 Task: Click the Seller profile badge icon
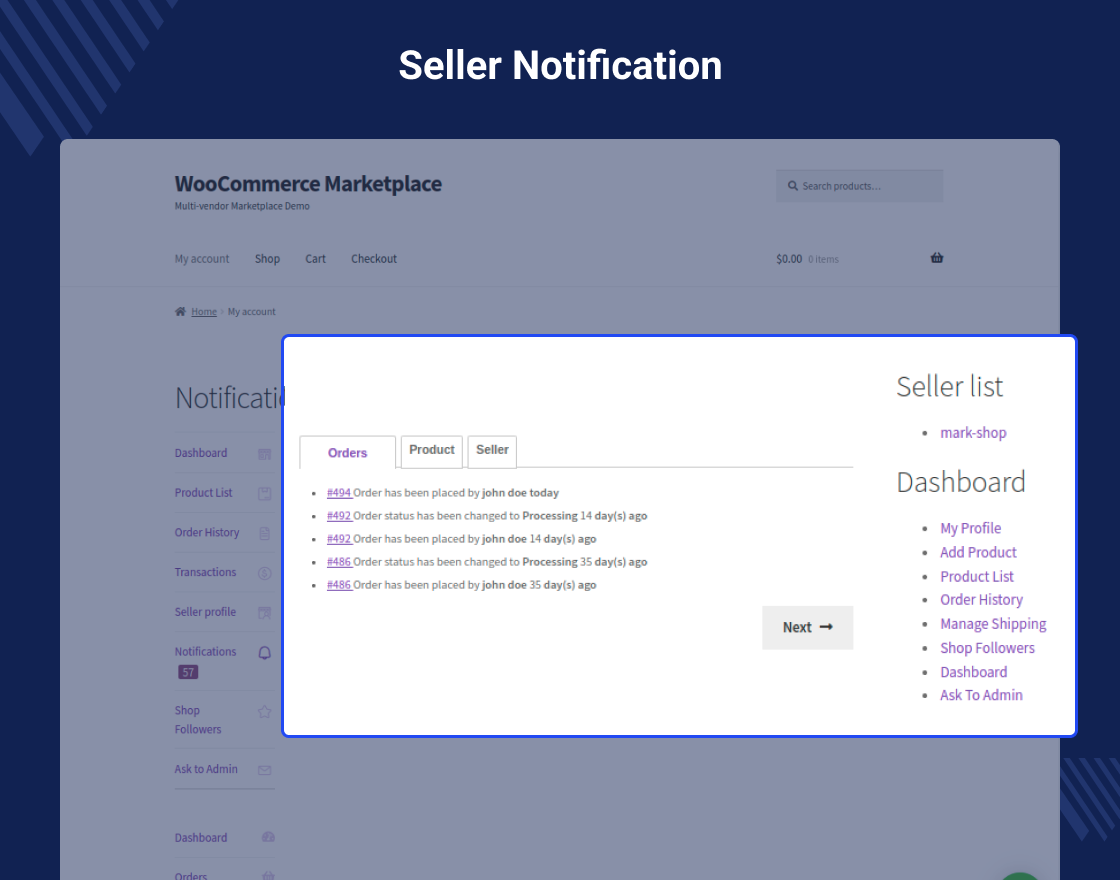(264, 612)
